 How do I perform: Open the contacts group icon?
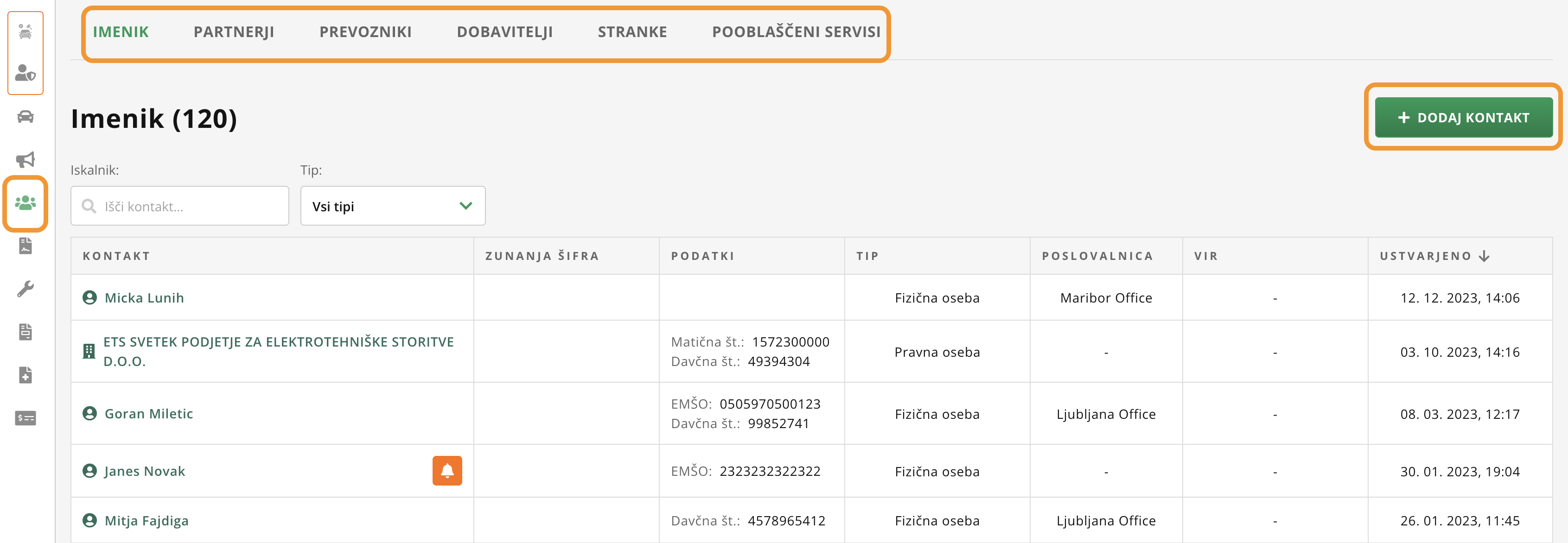point(25,202)
